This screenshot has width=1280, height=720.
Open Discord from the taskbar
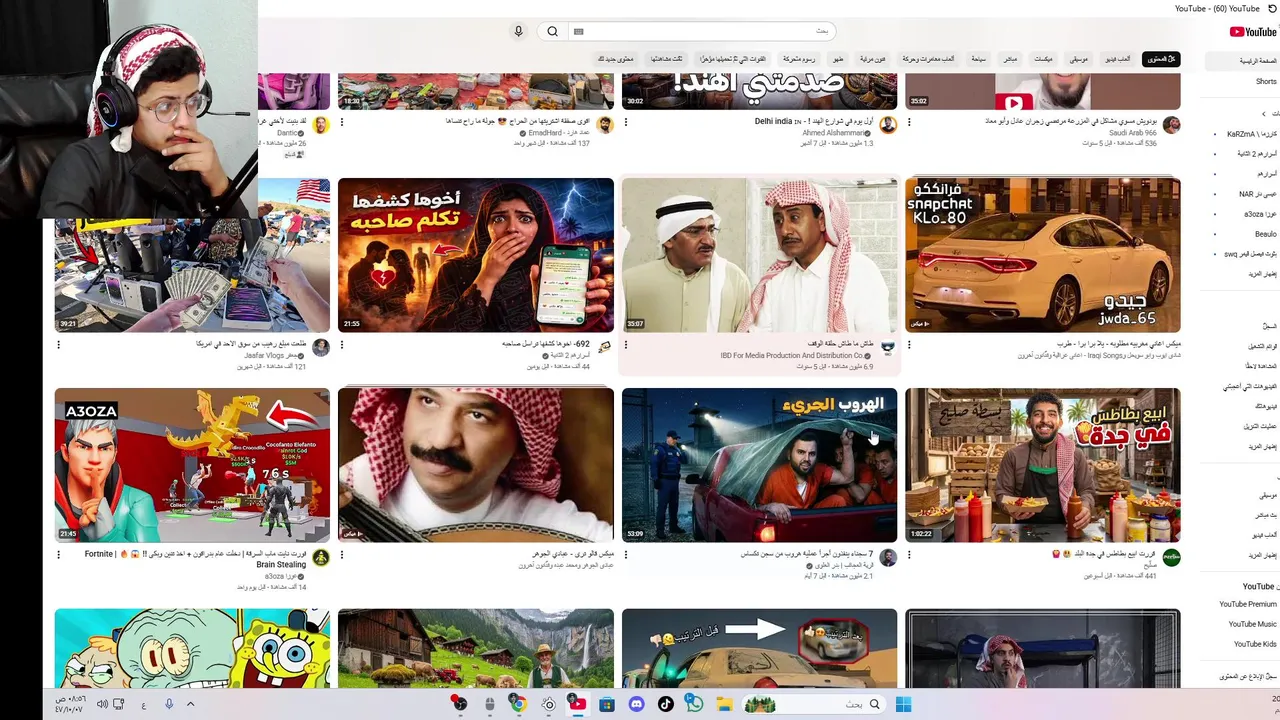click(636, 704)
